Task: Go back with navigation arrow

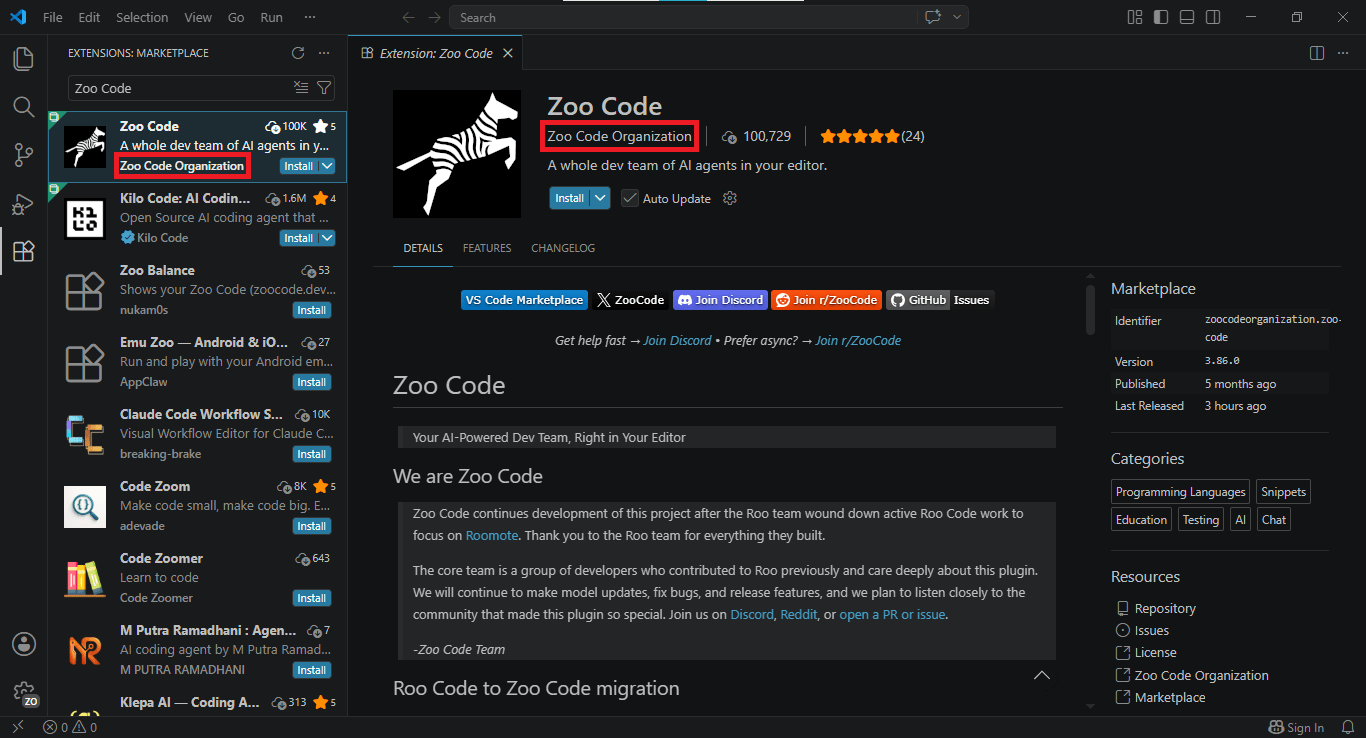Action: [407, 17]
